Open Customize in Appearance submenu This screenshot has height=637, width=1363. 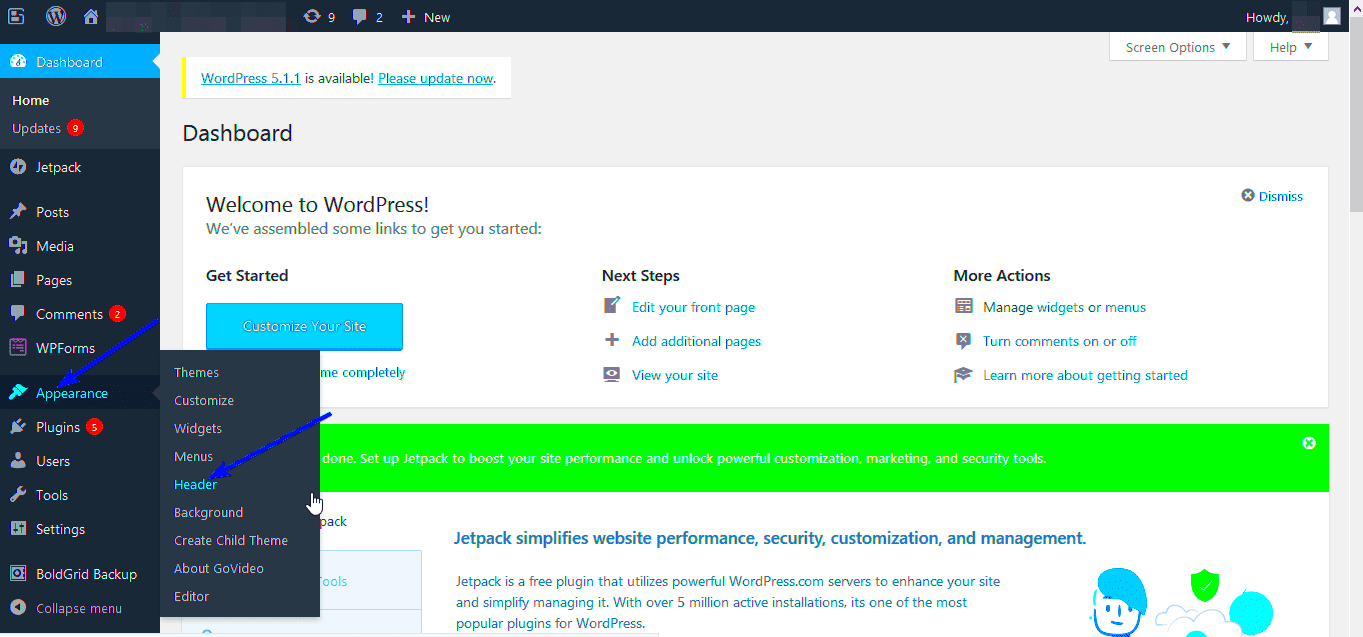point(204,400)
